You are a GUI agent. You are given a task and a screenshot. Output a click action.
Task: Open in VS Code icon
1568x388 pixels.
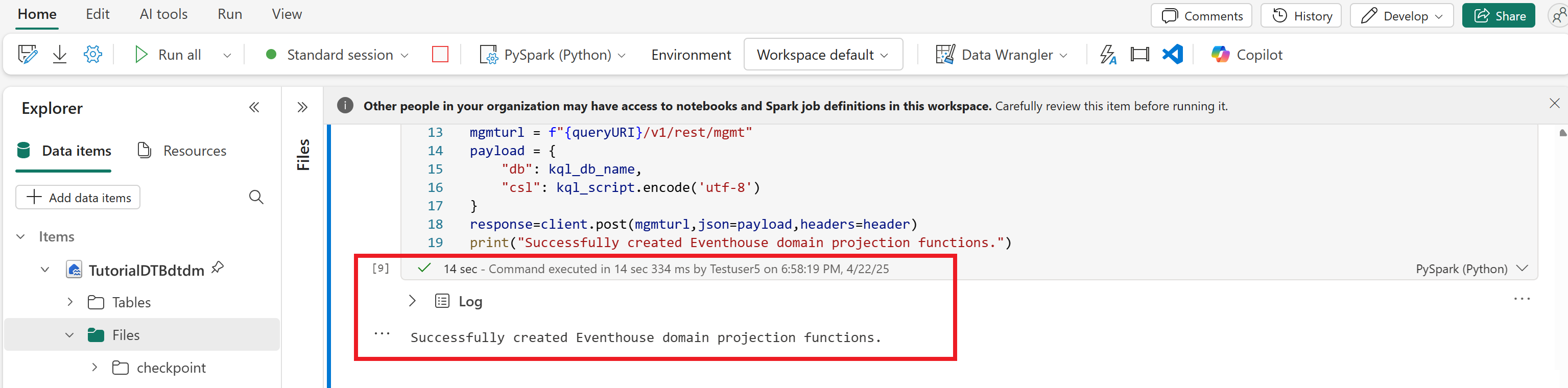click(x=1172, y=55)
